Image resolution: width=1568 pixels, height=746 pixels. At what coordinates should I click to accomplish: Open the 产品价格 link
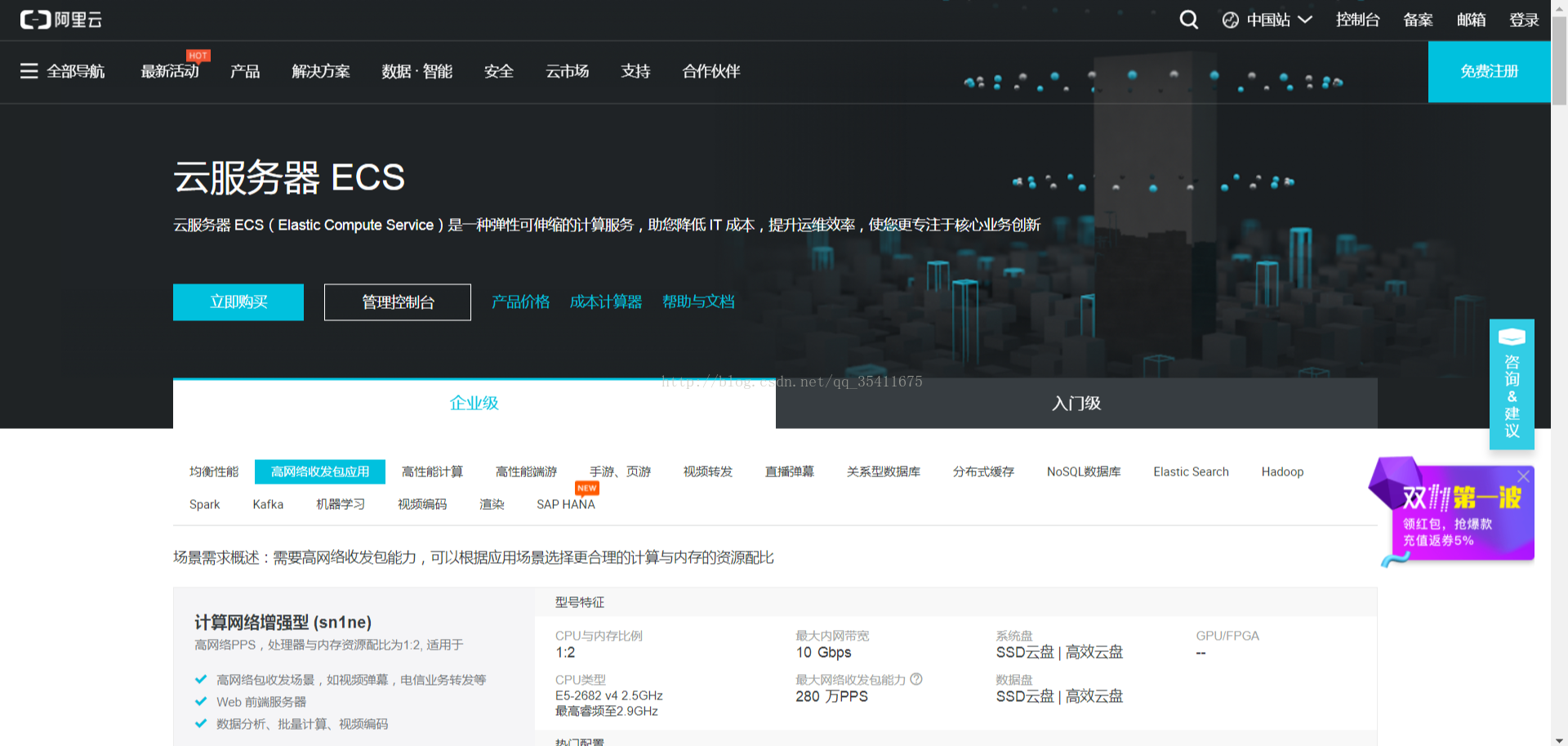(520, 302)
